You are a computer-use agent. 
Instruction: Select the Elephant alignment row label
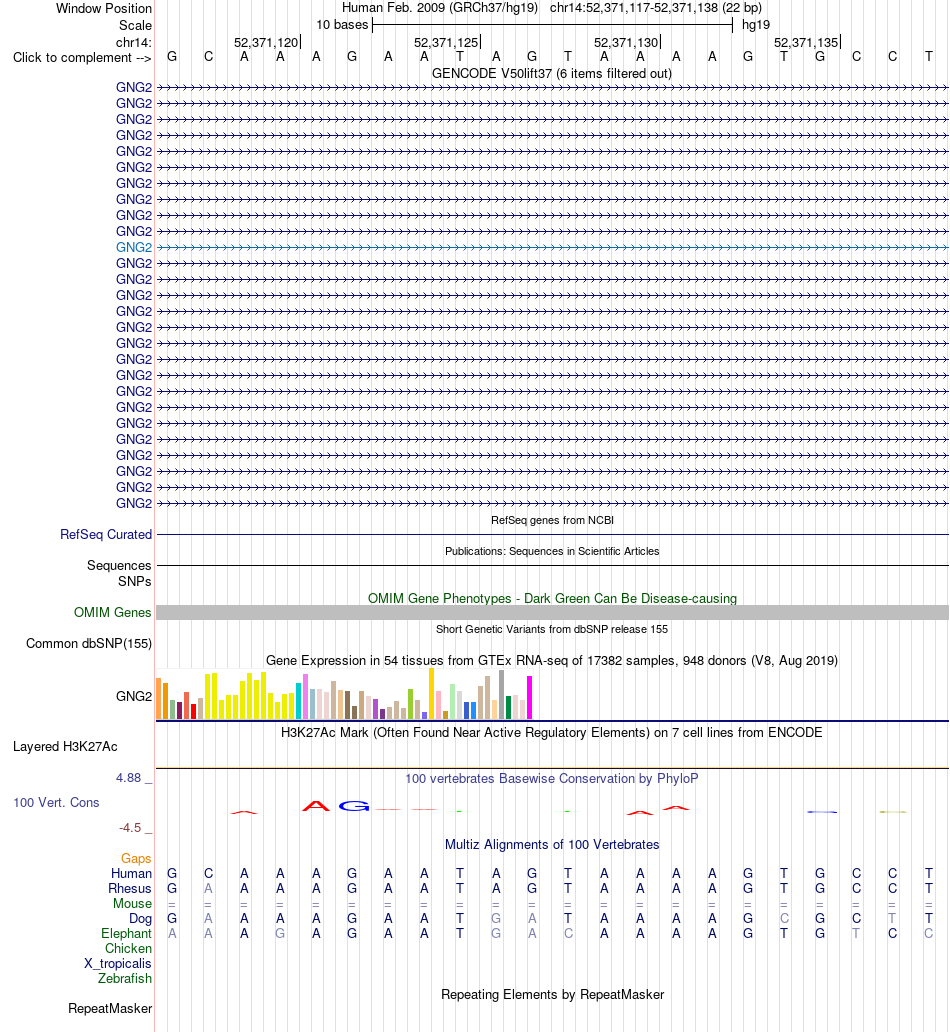pyautogui.click(x=126, y=934)
